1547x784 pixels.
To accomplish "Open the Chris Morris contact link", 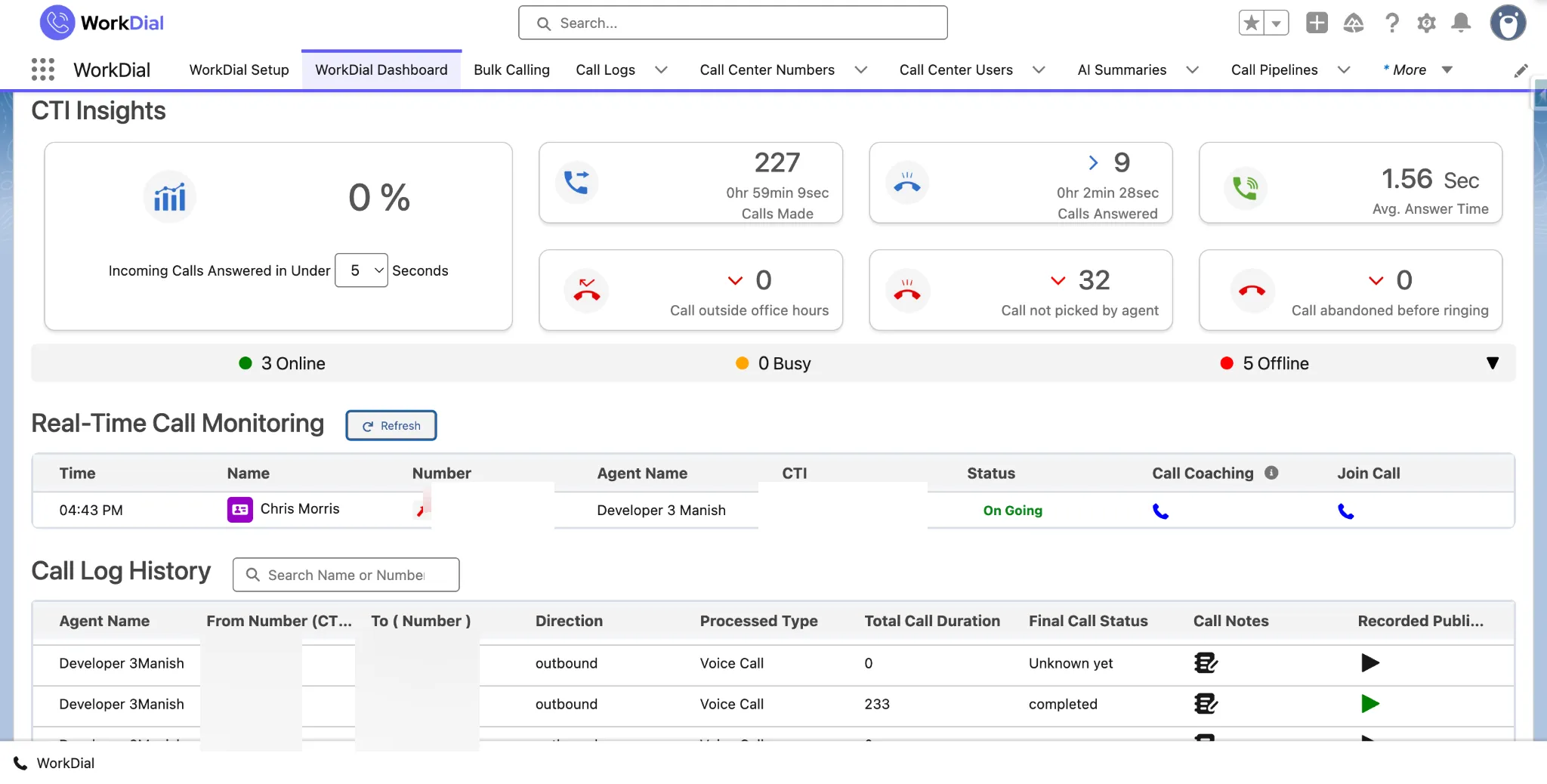I will click(300, 509).
